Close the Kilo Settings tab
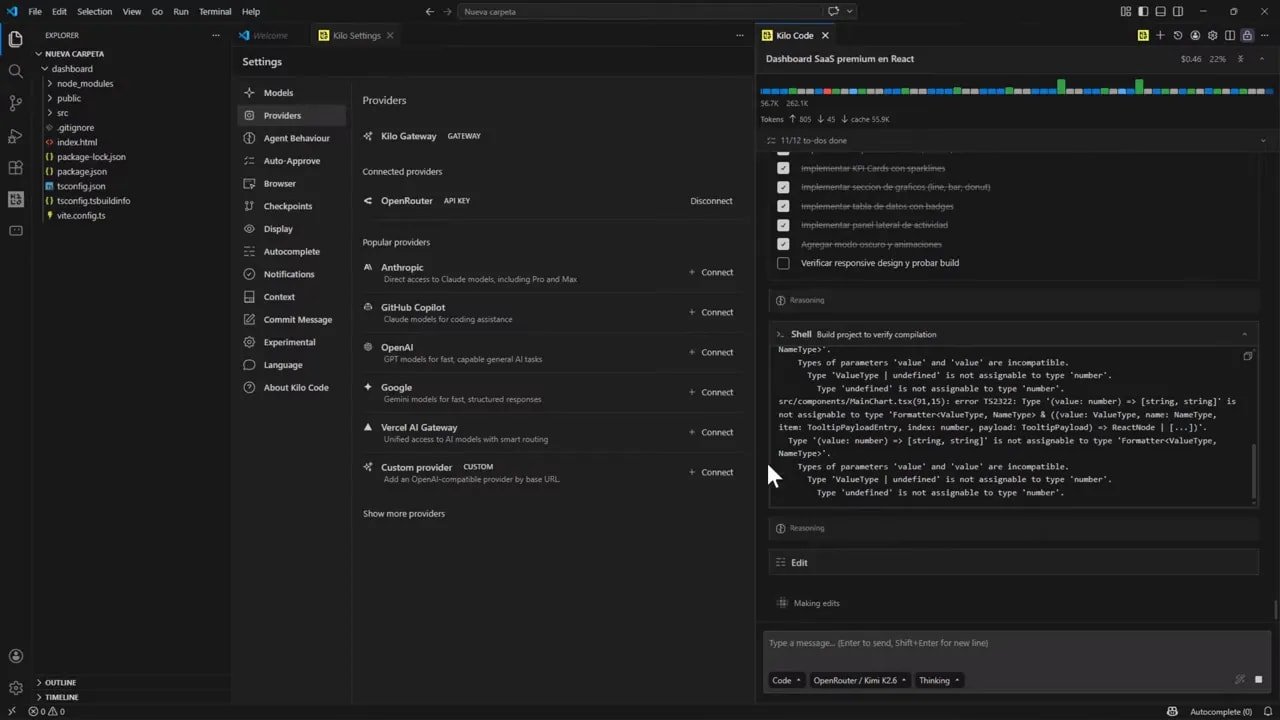The height and width of the screenshot is (720, 1280). (390, 35)
